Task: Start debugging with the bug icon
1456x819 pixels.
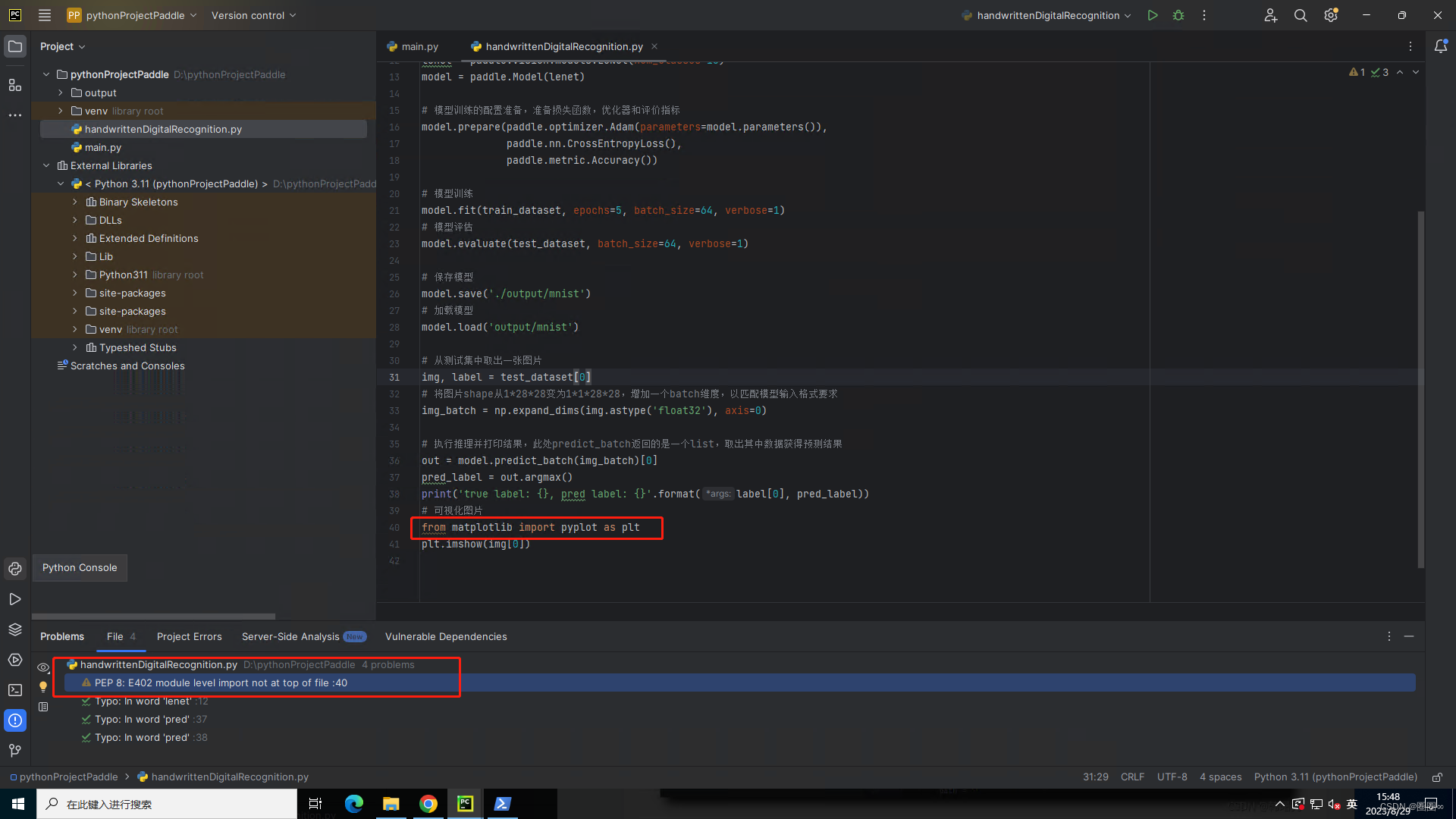Action: pyautogui.click(x=1178, y=15)
